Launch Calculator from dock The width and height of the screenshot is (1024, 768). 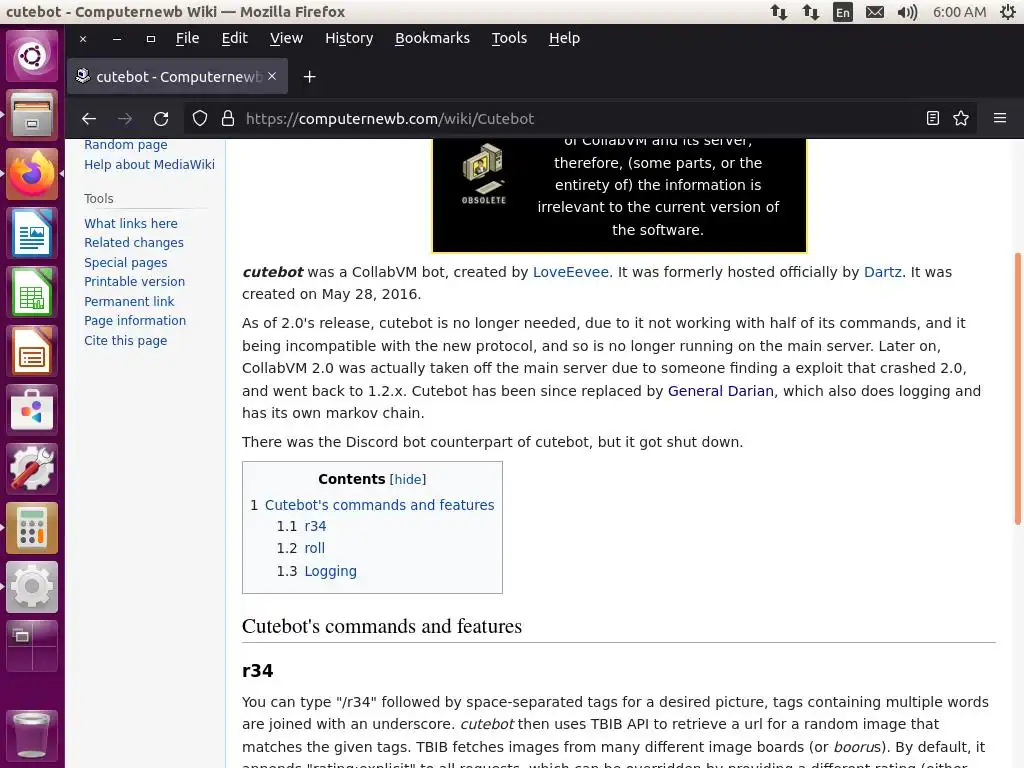pos(32,528)
